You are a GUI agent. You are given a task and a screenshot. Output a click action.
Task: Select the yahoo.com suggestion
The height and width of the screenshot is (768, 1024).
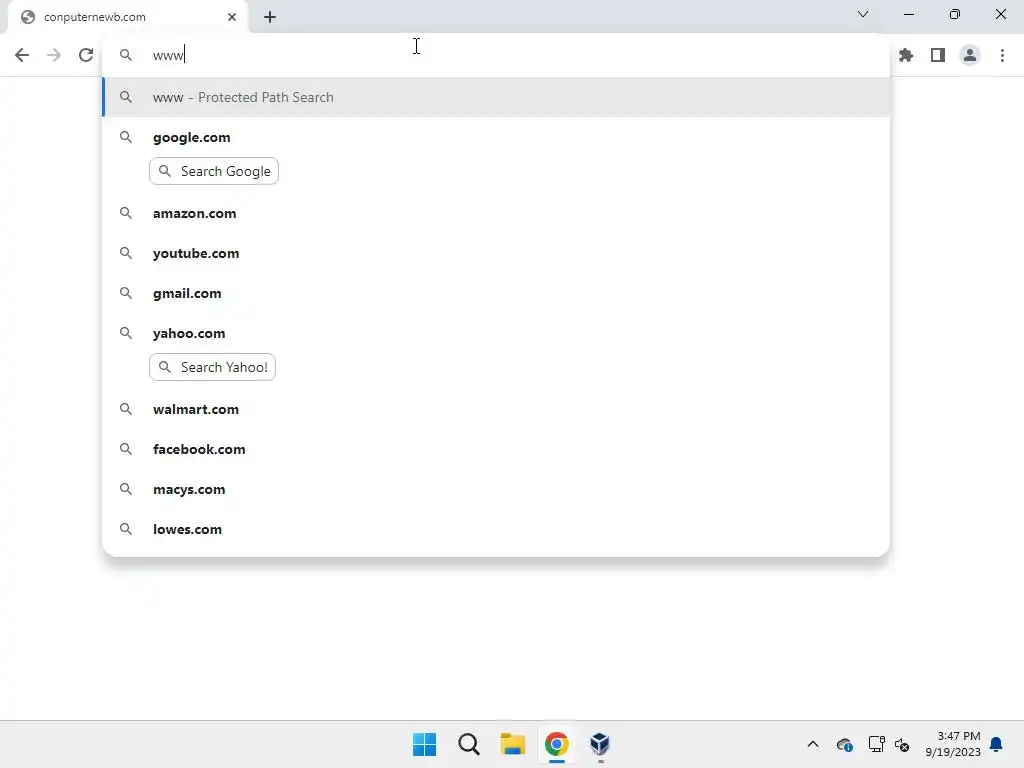pyautogui.click(x=496, y=333)
